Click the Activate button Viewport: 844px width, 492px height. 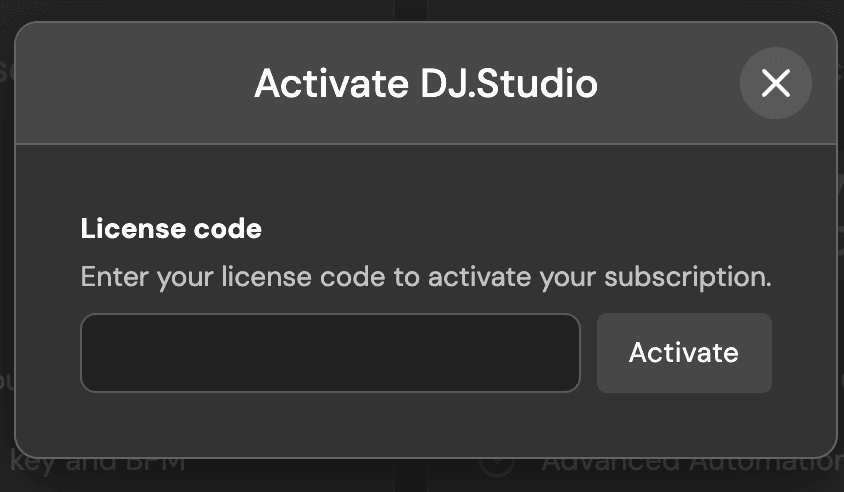(684, 353)
